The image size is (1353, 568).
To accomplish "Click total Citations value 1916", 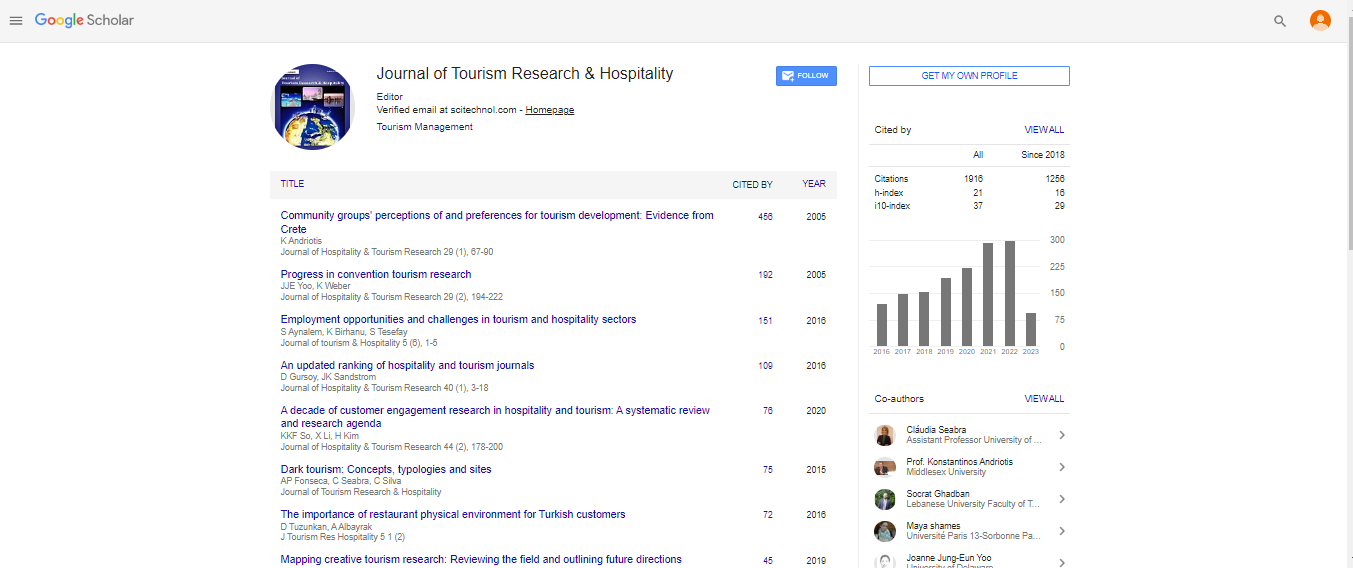I will (x=974, y=179).
